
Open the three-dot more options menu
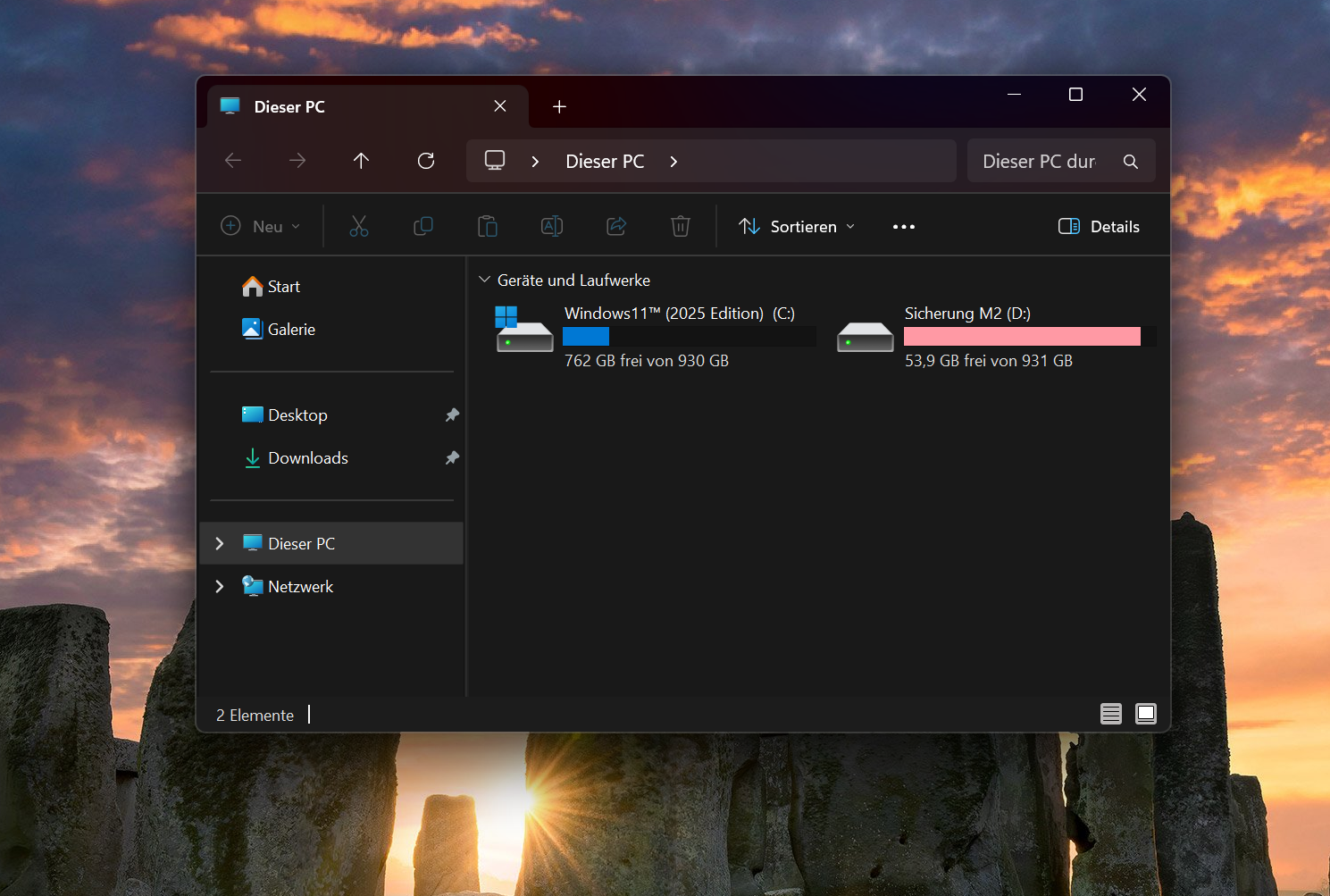click(904, 227)
